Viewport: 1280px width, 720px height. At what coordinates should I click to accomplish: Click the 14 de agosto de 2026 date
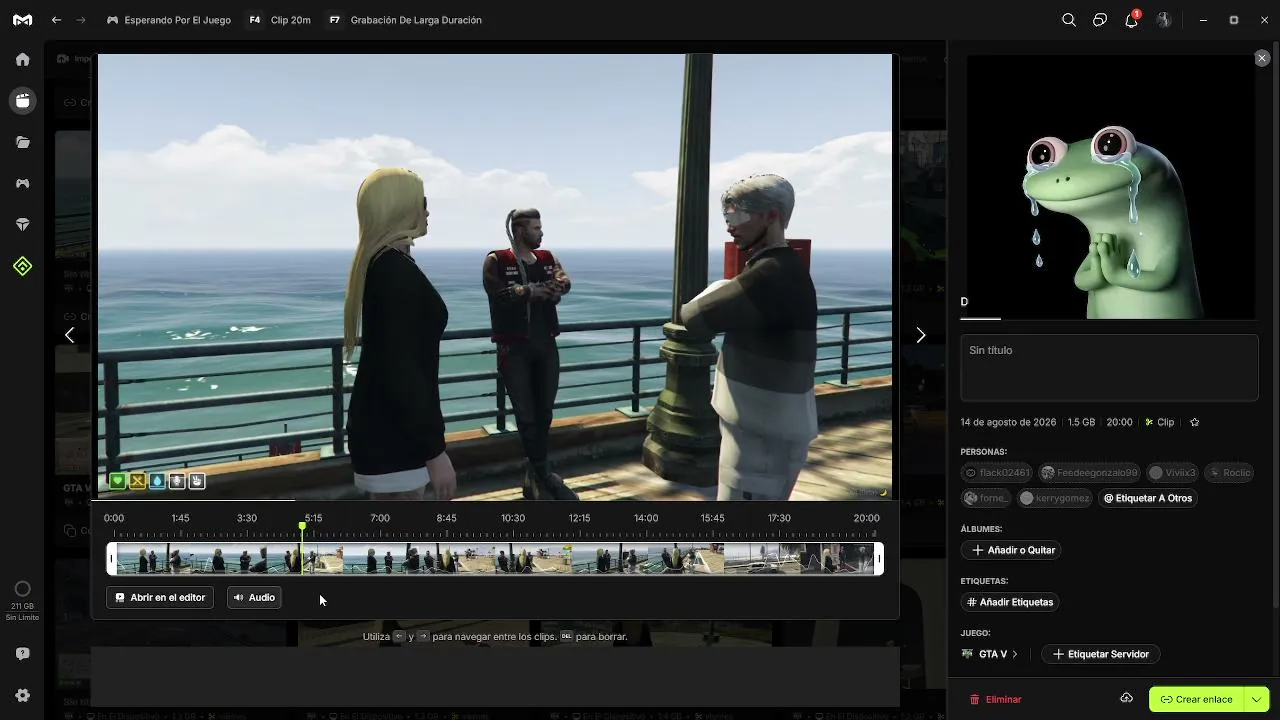(1008, 422)
